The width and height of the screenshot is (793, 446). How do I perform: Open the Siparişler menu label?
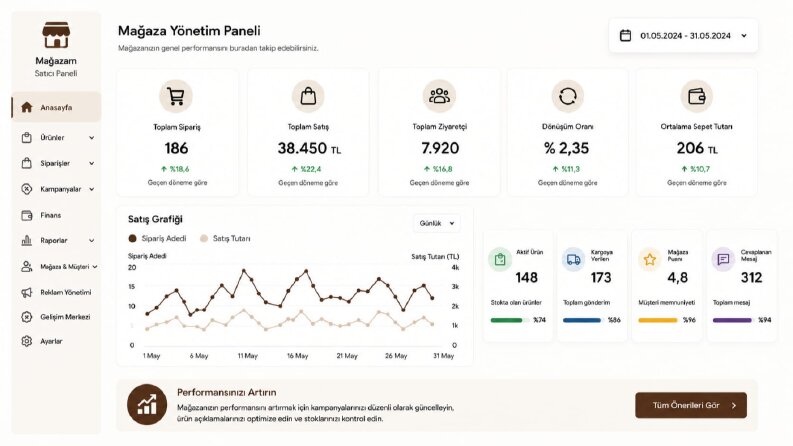tap(55, 163)
